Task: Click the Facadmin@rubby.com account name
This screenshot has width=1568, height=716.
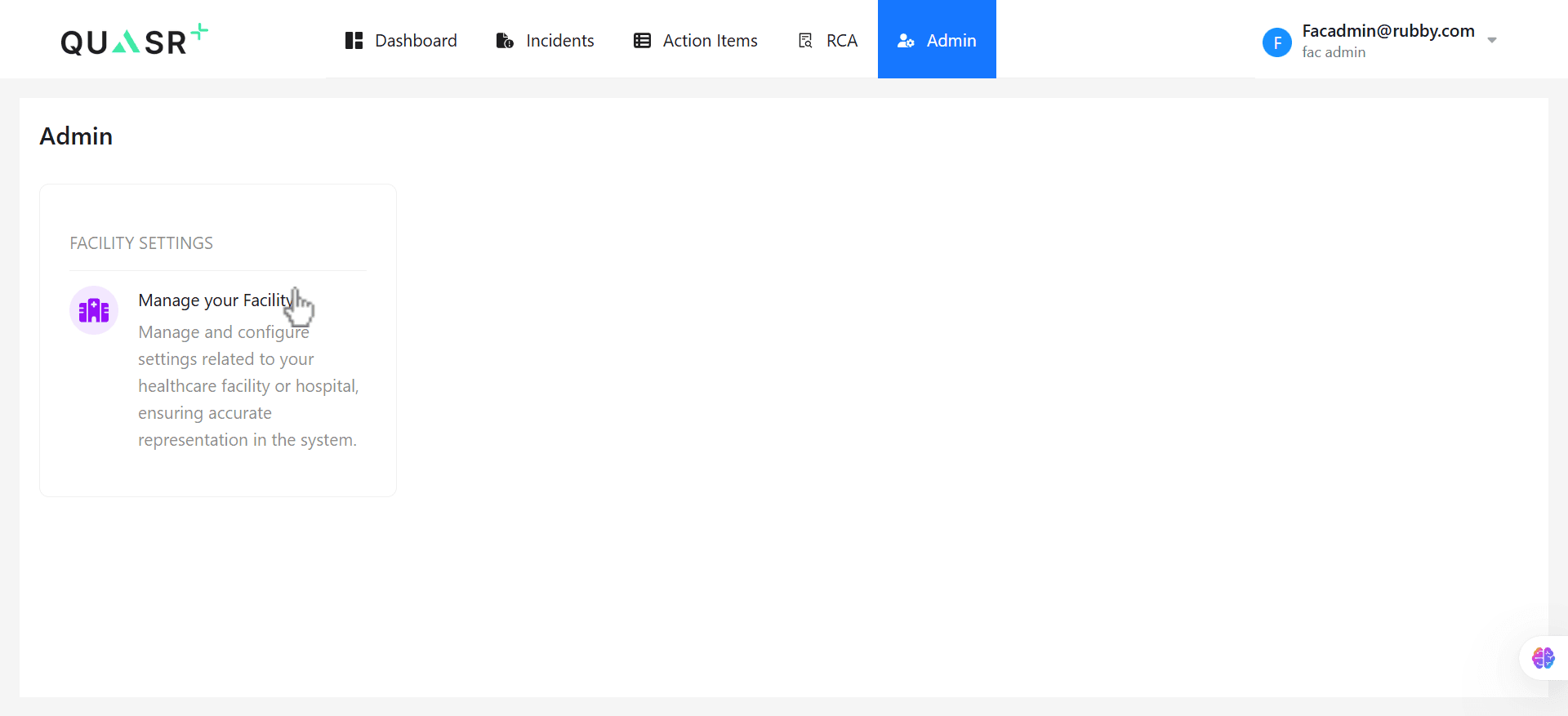Action: pyautogui.click(x=1388, y=31)
